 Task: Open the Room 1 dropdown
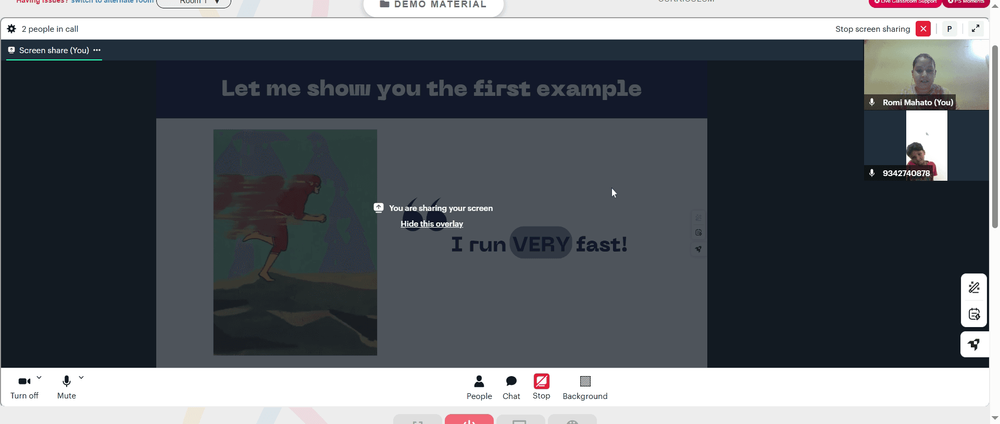pos(193,3)
